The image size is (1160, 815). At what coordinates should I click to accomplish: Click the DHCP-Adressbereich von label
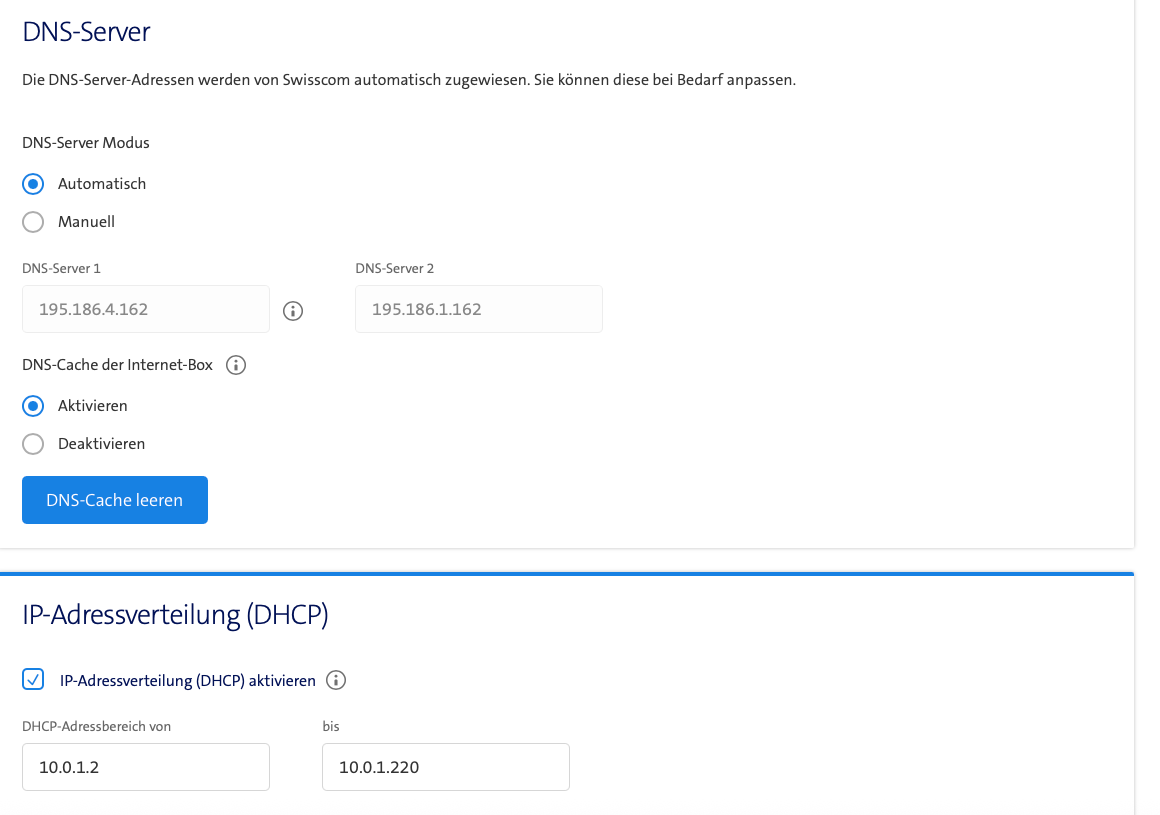pyautogui.click(x=96, y=726)
